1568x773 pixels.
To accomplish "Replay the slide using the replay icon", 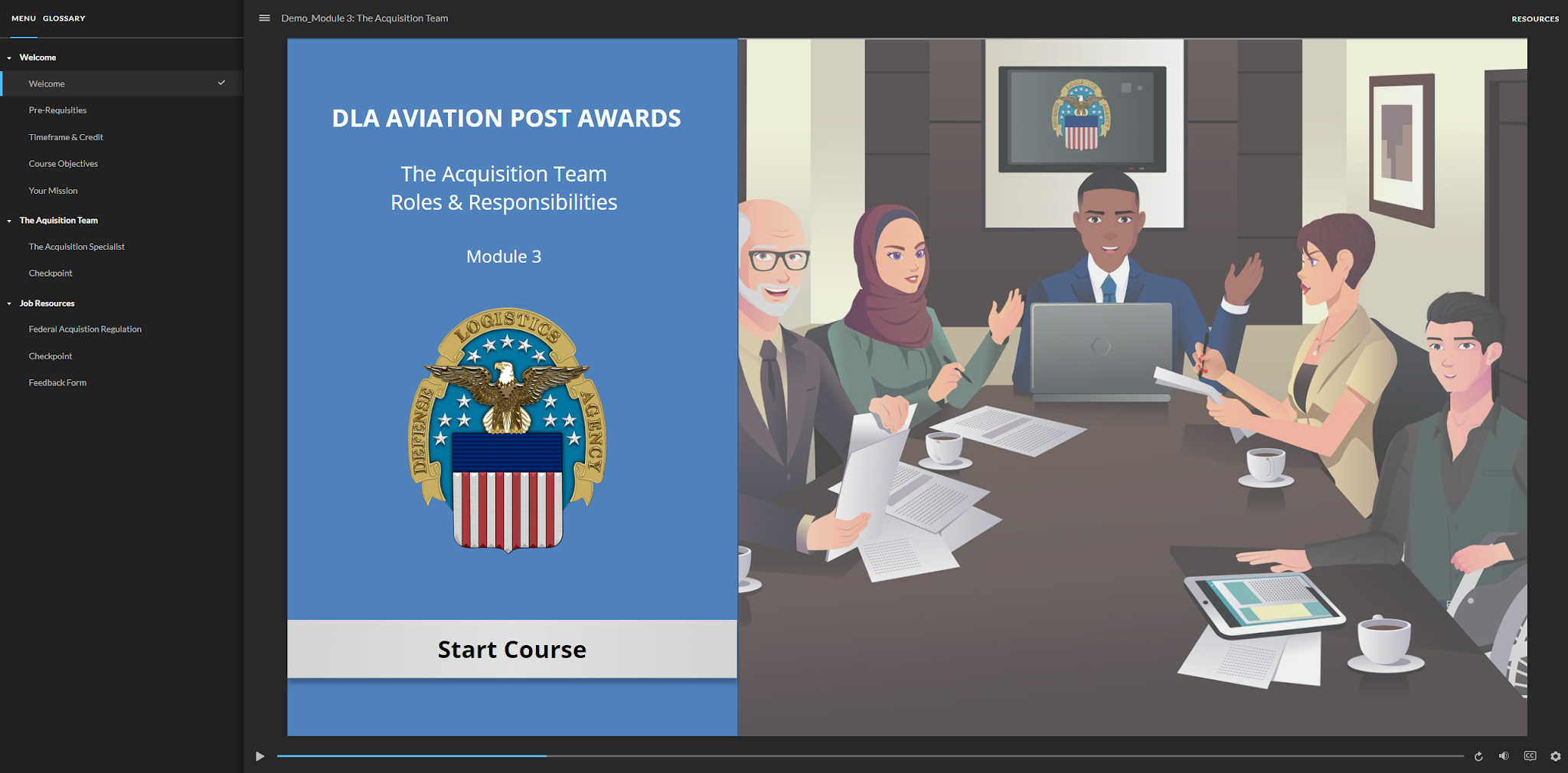I will (x=1478, y=756).
